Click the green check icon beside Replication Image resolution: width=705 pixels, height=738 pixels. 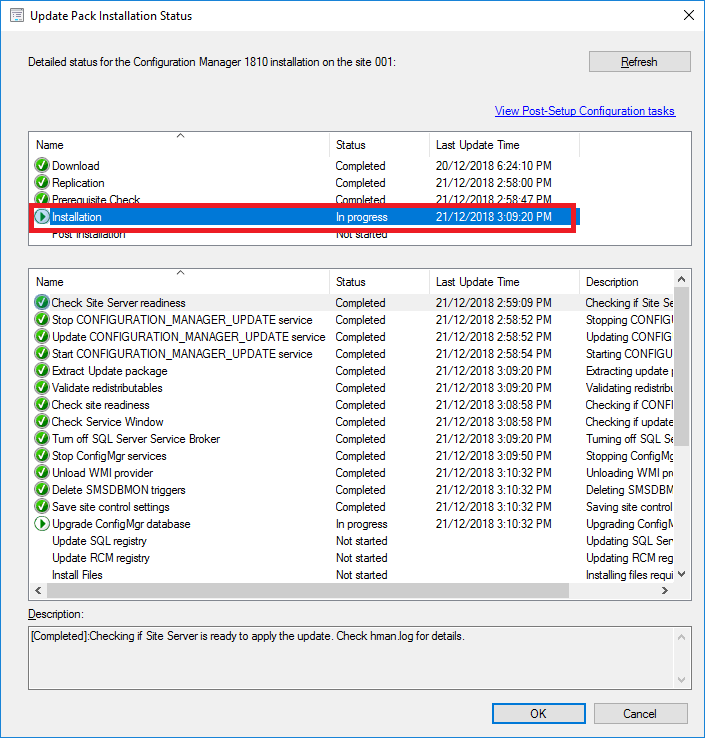point(42,183)
